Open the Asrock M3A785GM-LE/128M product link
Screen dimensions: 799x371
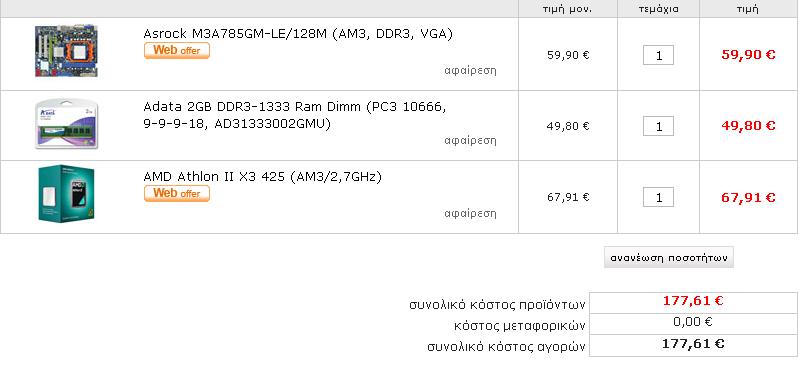click(x=298, y=34)
